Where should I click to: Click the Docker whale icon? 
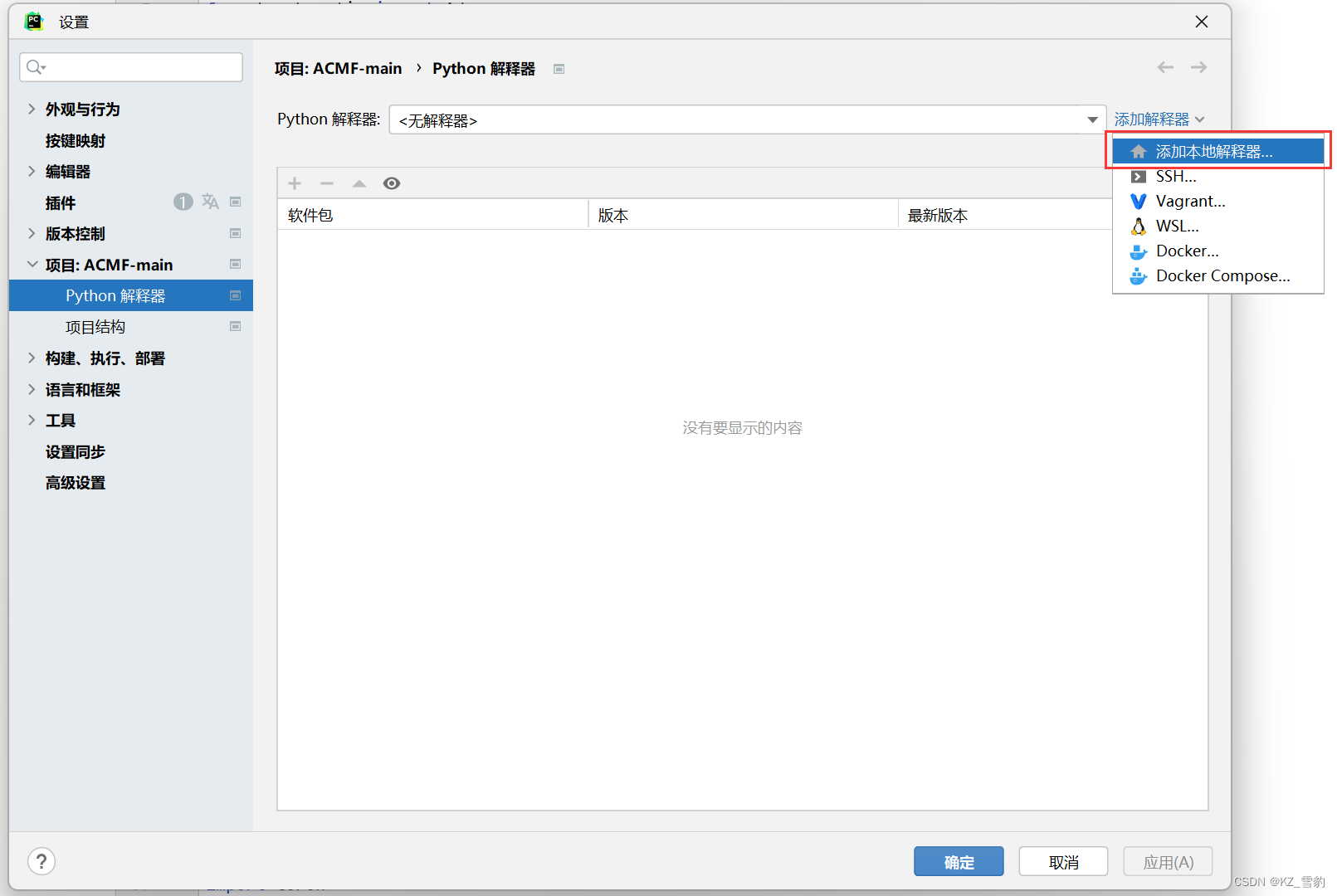pos(1139,251)
